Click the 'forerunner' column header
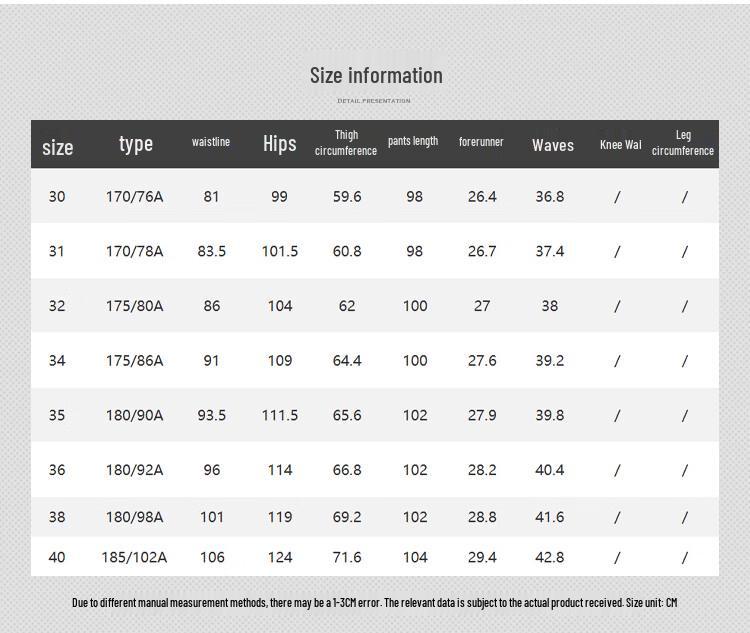Image resolution: width=750 pixels, height=633 pixels. coord(481,142)
